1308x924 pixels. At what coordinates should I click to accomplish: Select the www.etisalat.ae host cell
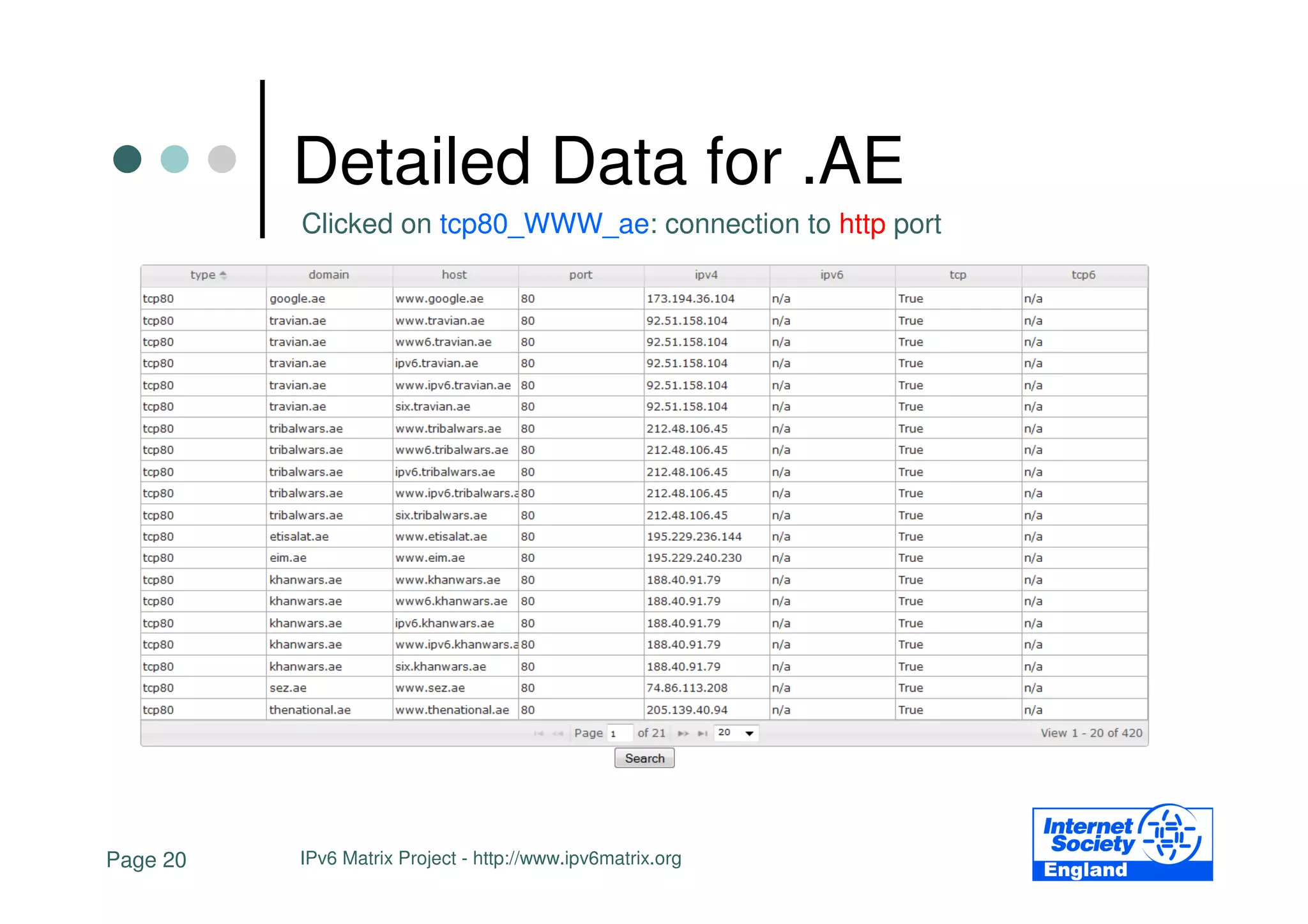[x=455, y=537]
